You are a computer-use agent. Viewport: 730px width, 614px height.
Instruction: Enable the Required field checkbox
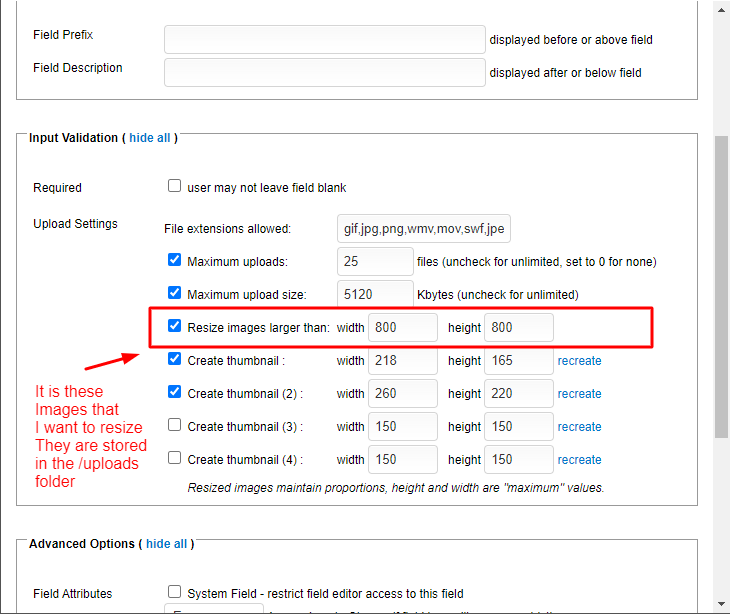tap(175, 186)
